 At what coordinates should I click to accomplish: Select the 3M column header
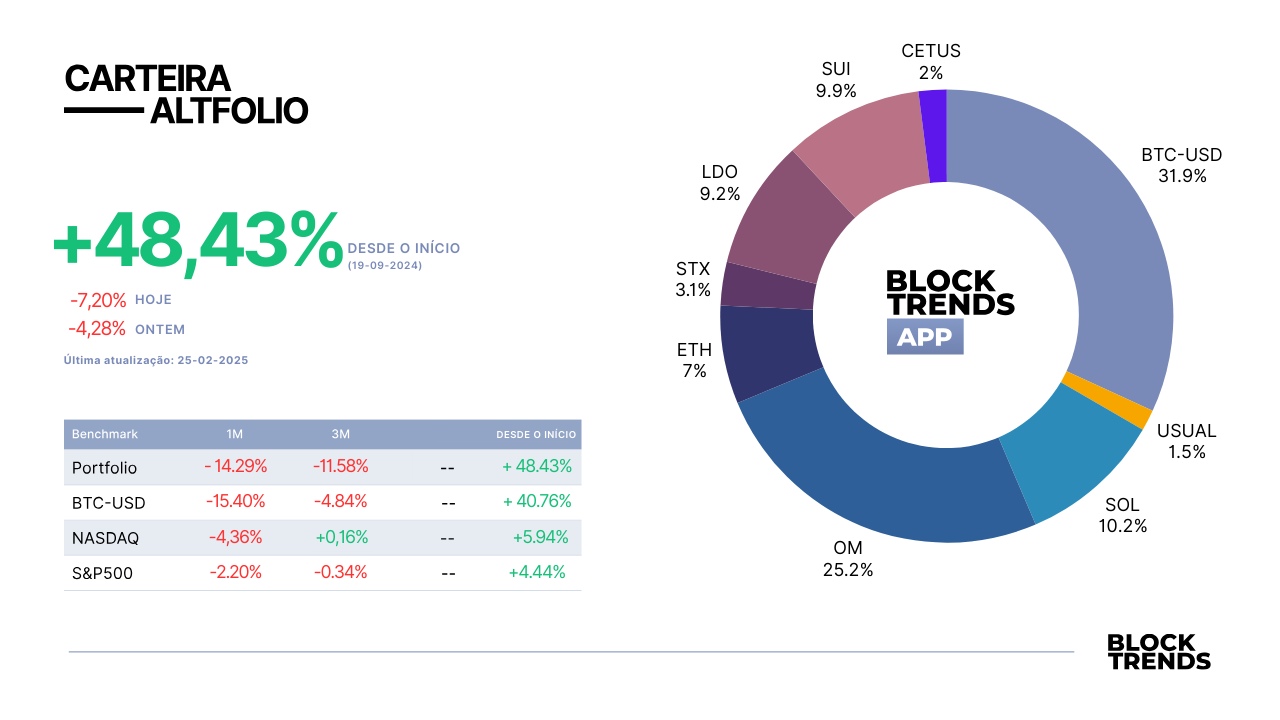point(341,434)
